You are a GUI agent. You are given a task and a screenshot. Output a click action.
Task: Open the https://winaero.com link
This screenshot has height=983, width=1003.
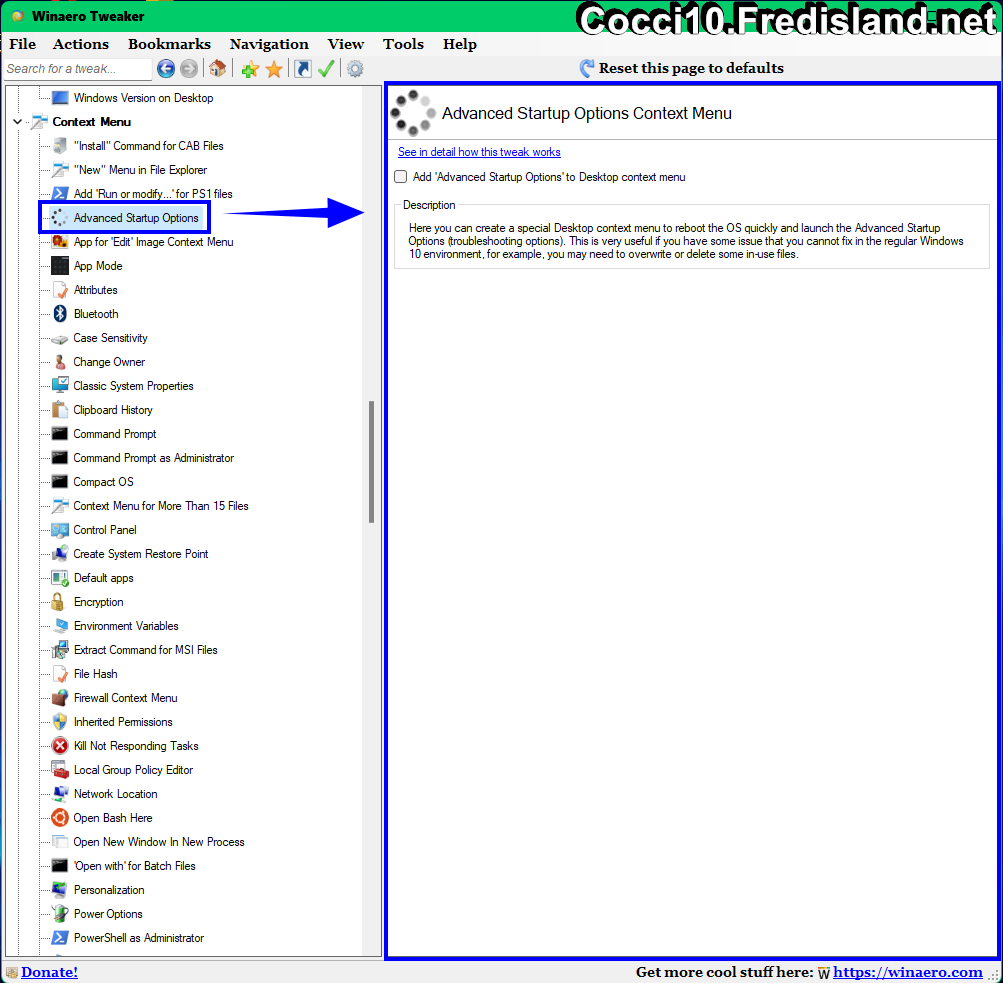pyautogui.click(x=907, y=972)
